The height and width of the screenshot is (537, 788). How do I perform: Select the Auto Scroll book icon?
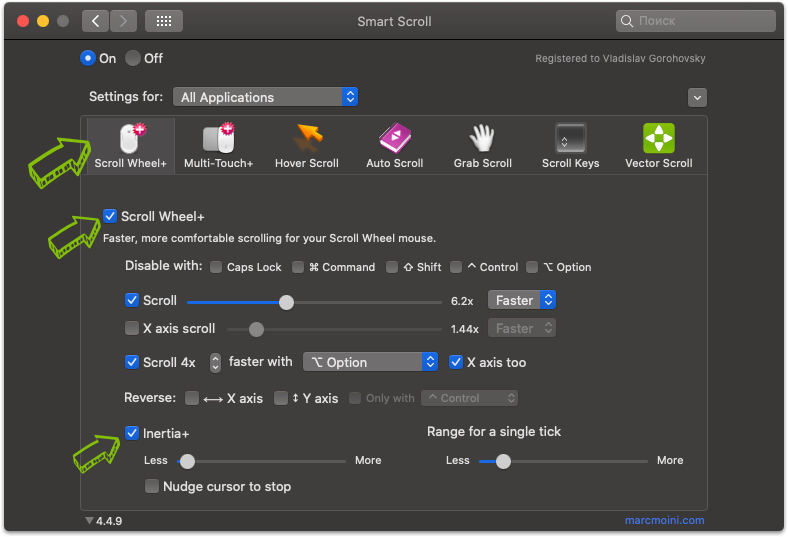(x=395, y=138)
